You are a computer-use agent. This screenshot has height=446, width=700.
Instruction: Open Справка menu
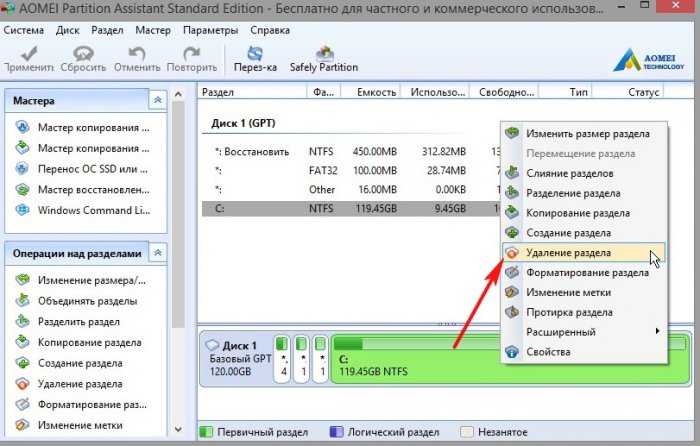[x=270, y=30]
